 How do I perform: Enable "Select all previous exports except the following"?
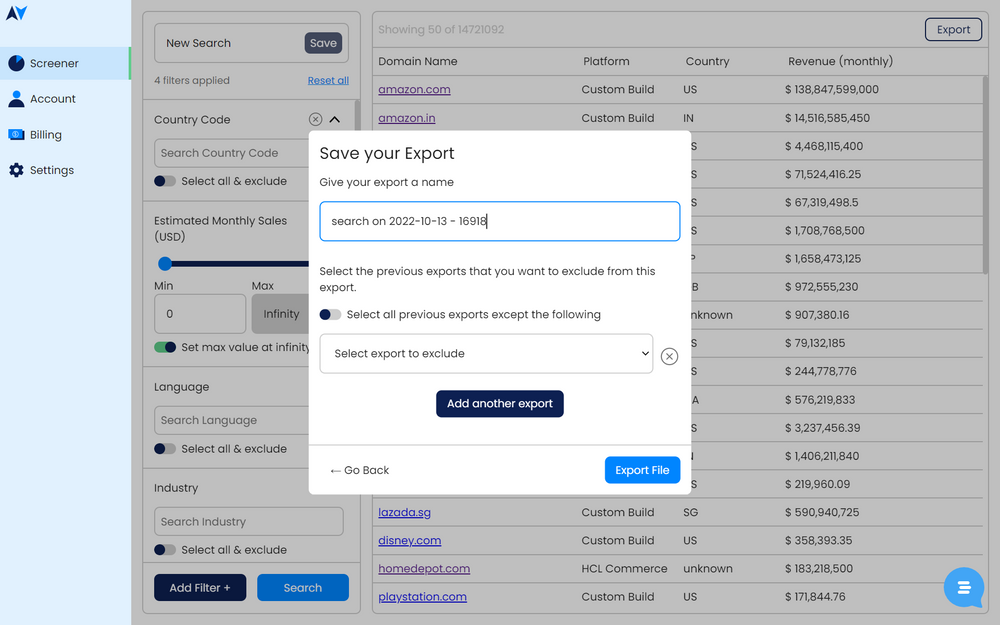click(328, 314)
